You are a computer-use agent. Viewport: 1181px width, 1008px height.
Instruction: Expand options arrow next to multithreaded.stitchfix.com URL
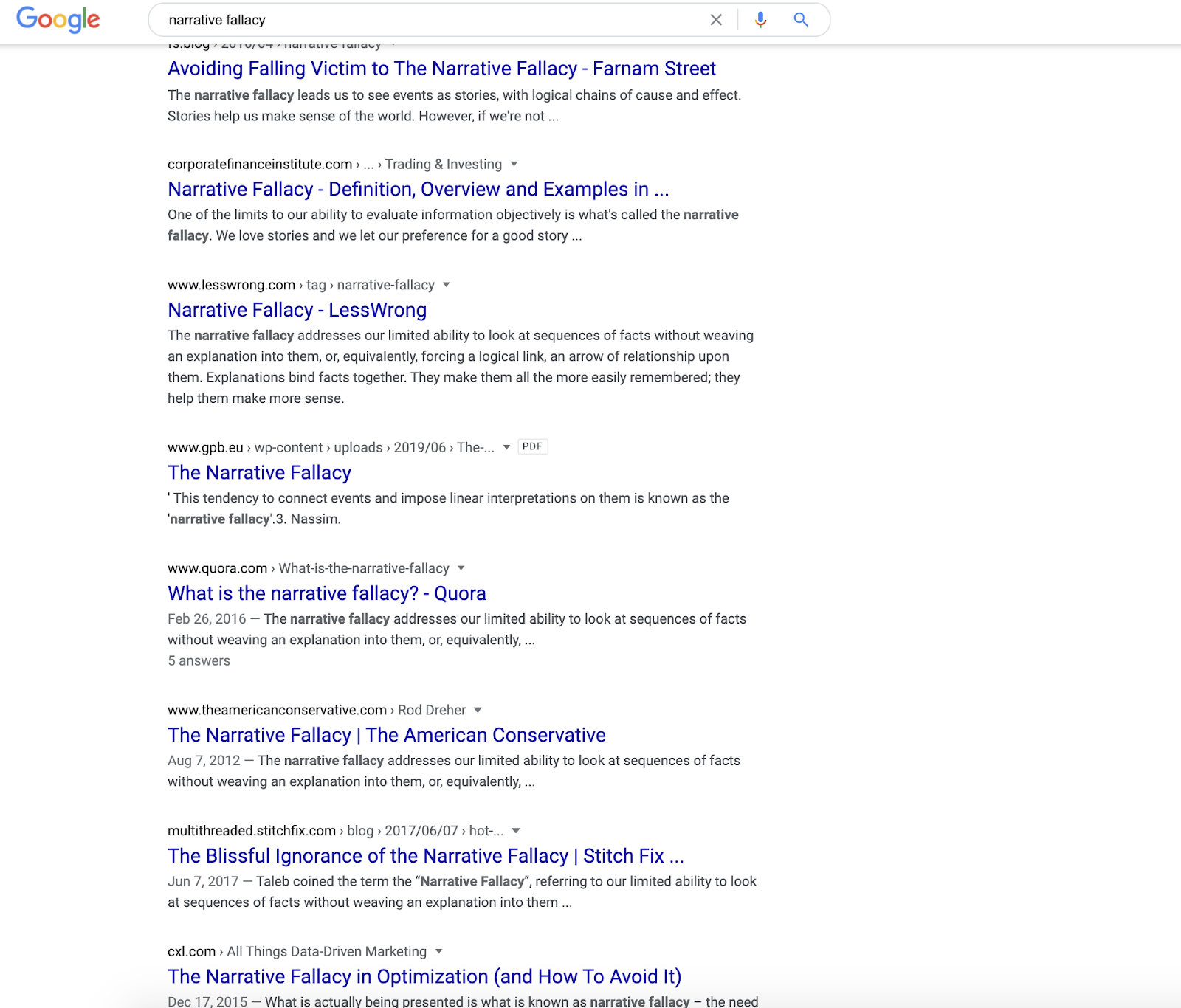coord(516,831)
